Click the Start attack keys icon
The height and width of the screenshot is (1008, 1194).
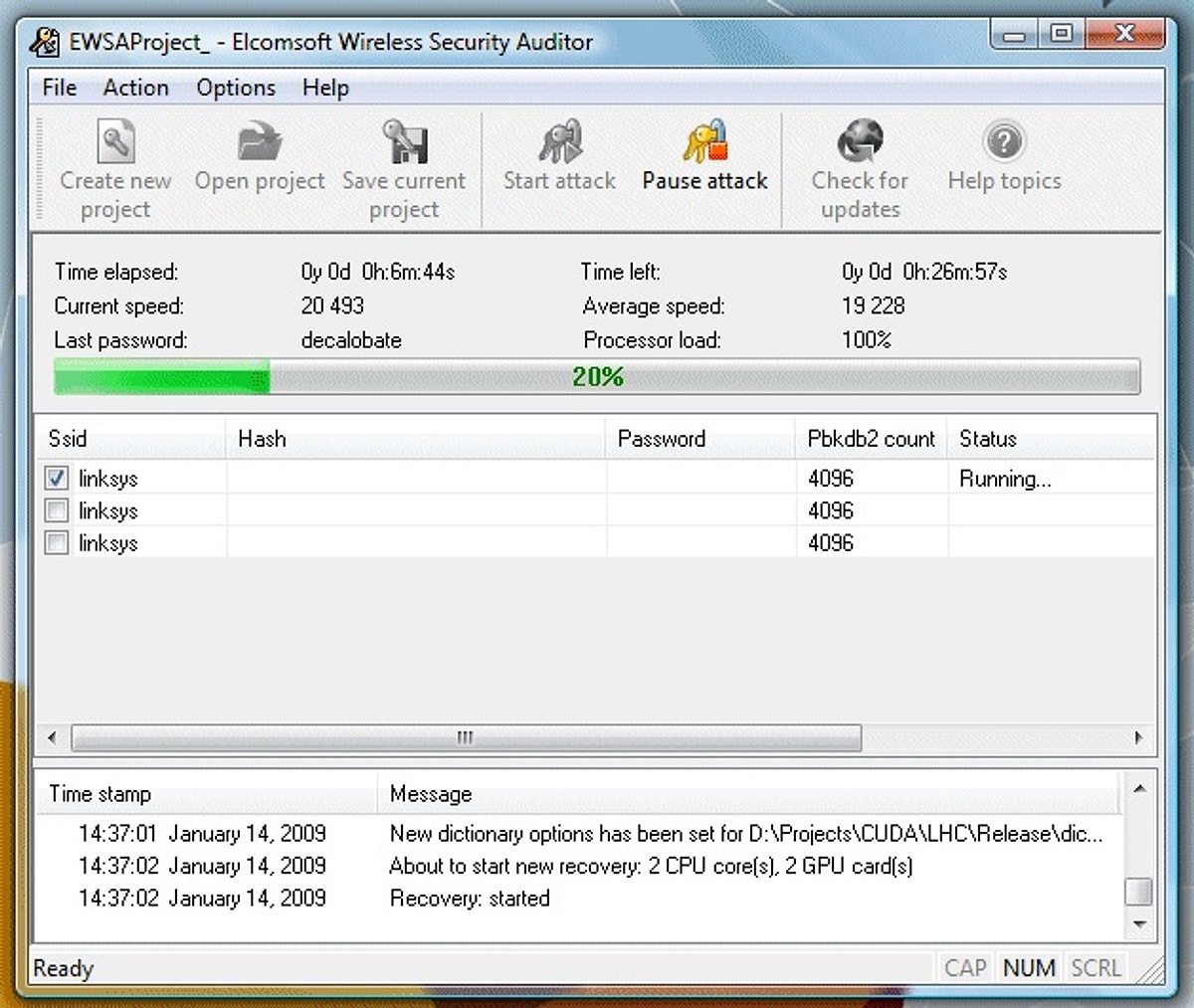559,142
